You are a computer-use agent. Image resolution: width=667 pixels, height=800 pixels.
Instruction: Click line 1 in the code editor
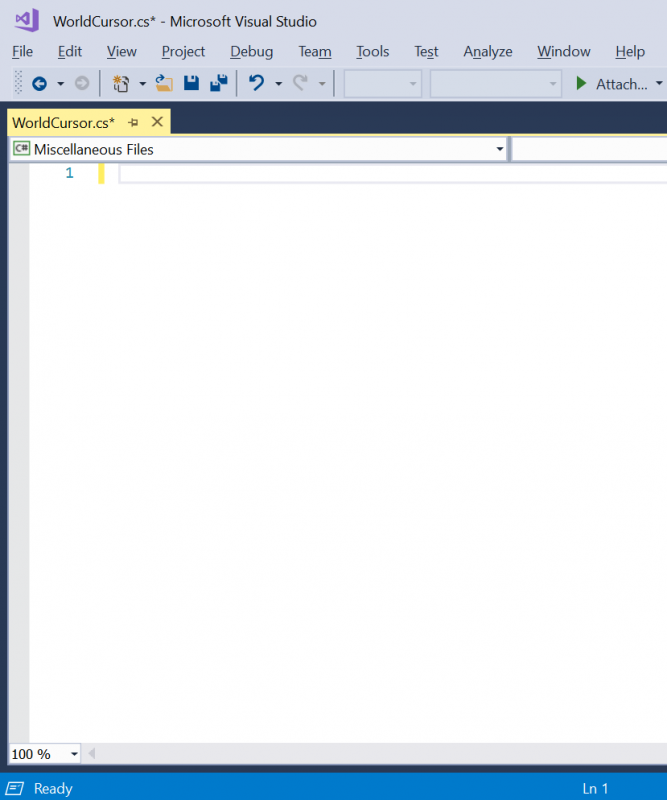click(393, 173)
